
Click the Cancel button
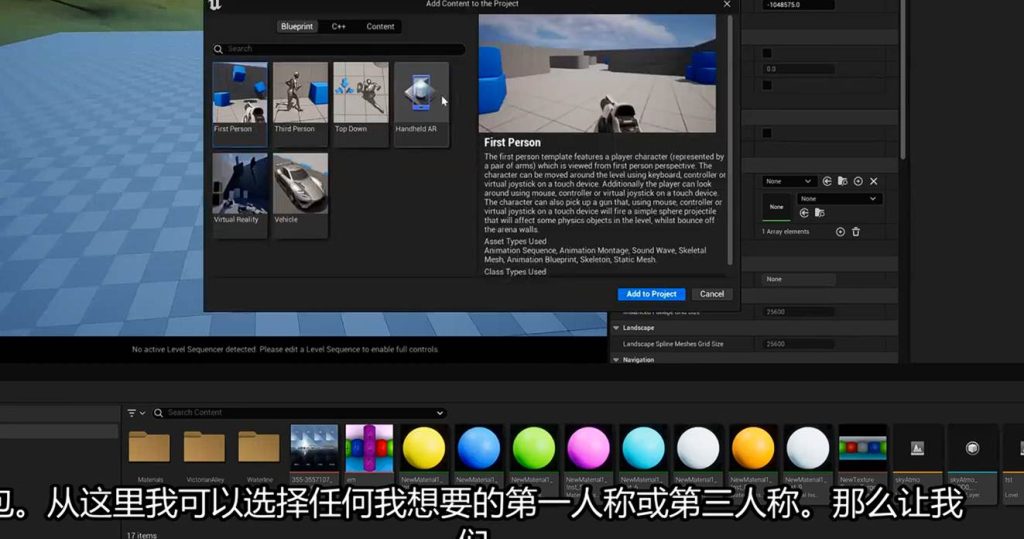(x=712, y=294)
